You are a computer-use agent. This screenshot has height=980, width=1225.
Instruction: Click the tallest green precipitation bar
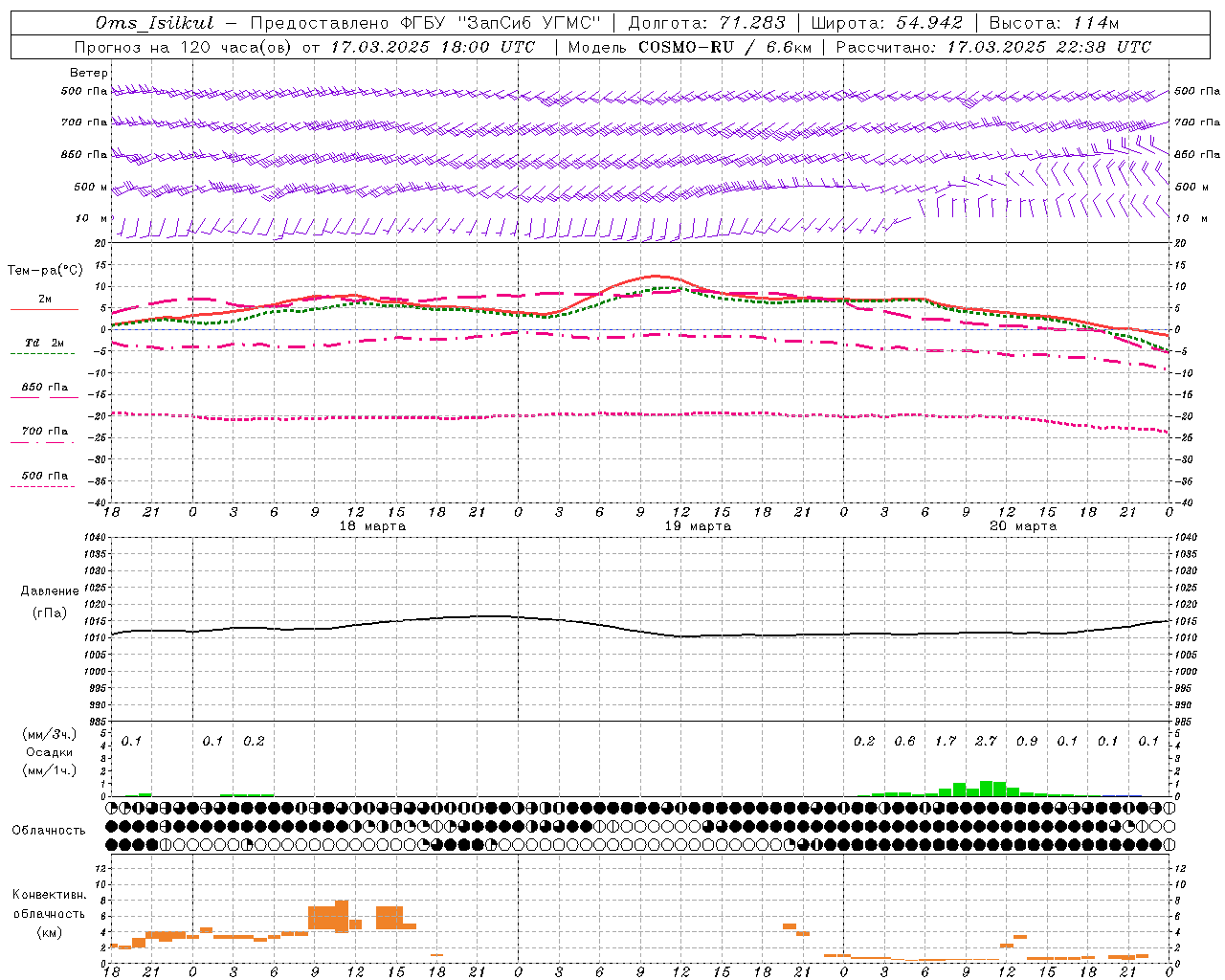point(986,789)
